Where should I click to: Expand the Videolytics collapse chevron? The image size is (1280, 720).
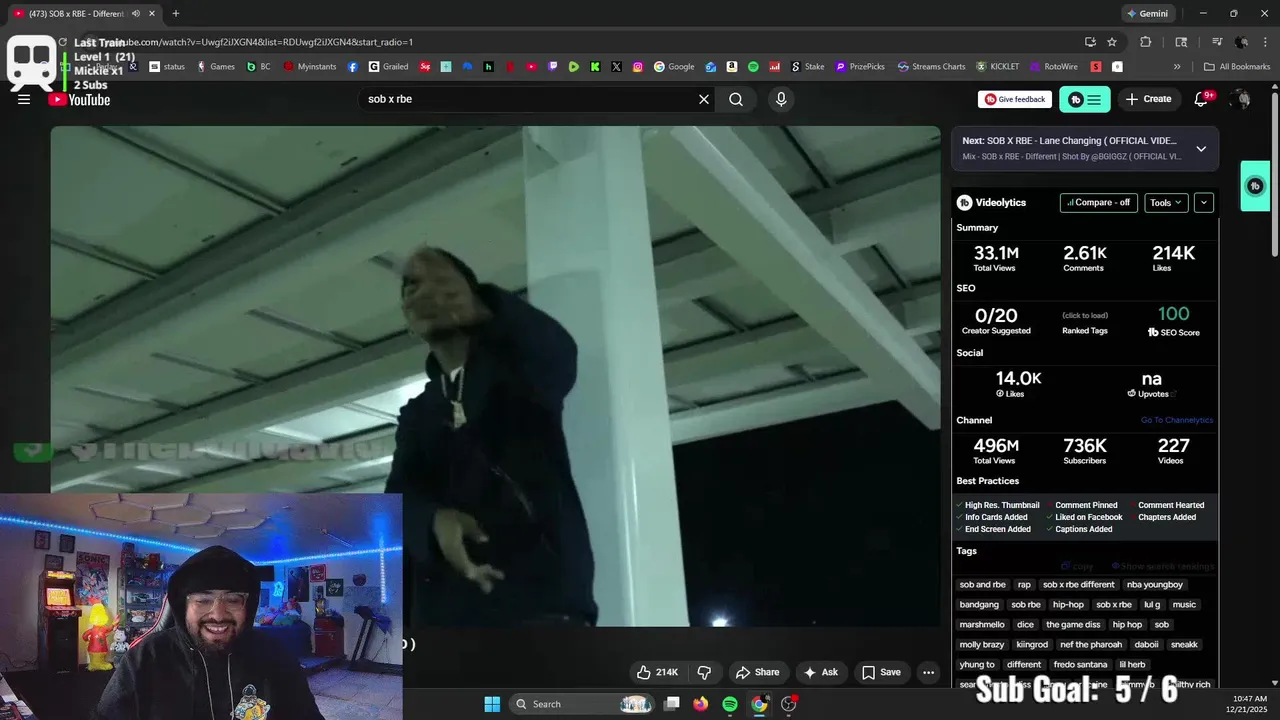tap(1204, 202)
